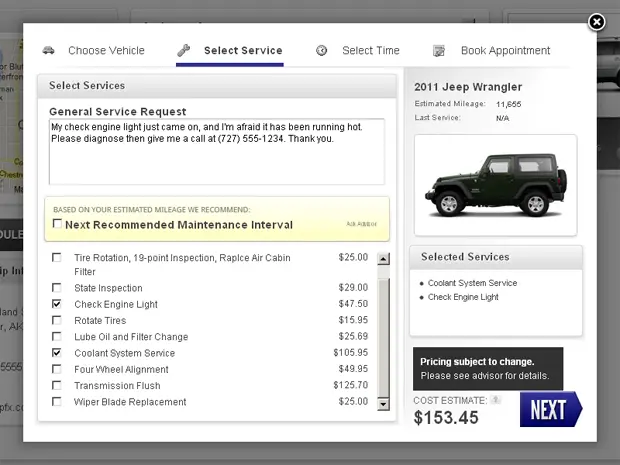Close the appointment dialog with the X

[x=596, y=22]
